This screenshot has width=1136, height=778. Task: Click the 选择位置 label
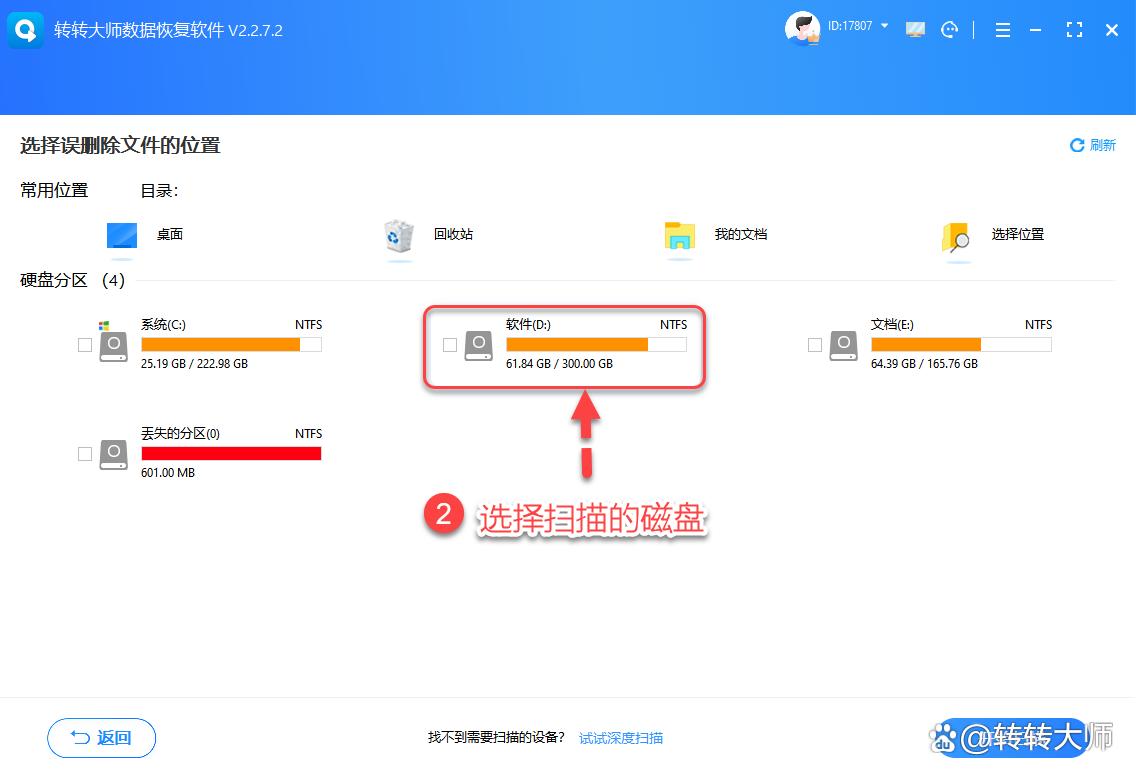pyautogui.click(x=1018, y=234)
